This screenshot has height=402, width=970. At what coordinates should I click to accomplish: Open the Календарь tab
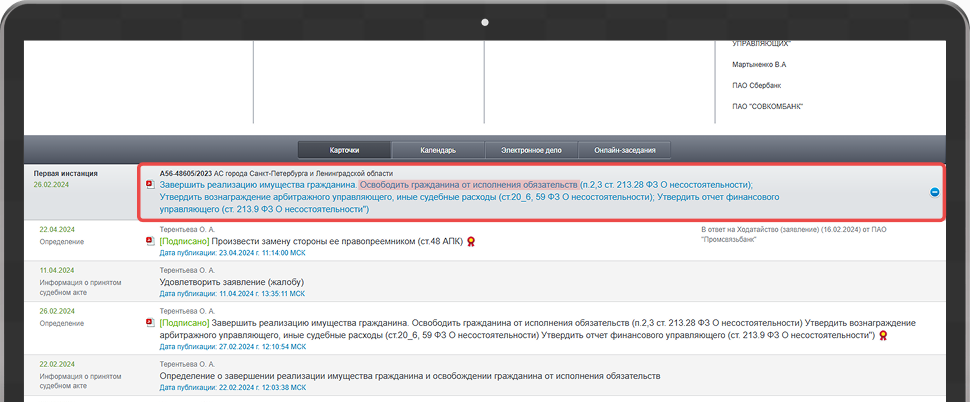(437, 150)
